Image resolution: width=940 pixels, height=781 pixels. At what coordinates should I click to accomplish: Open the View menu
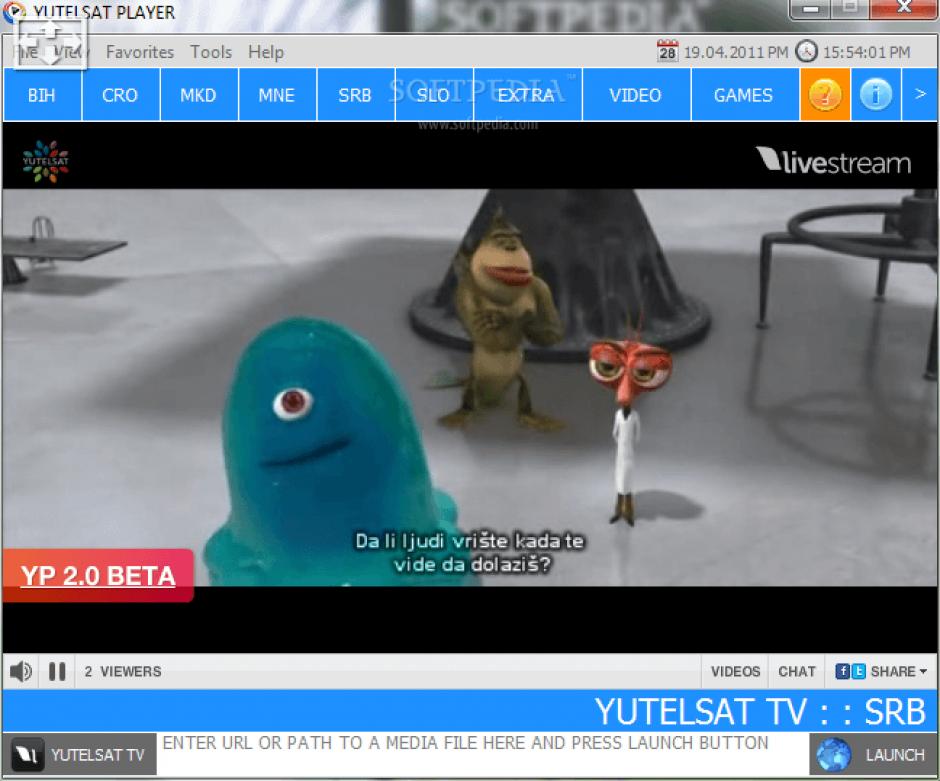tap(71, 52)
